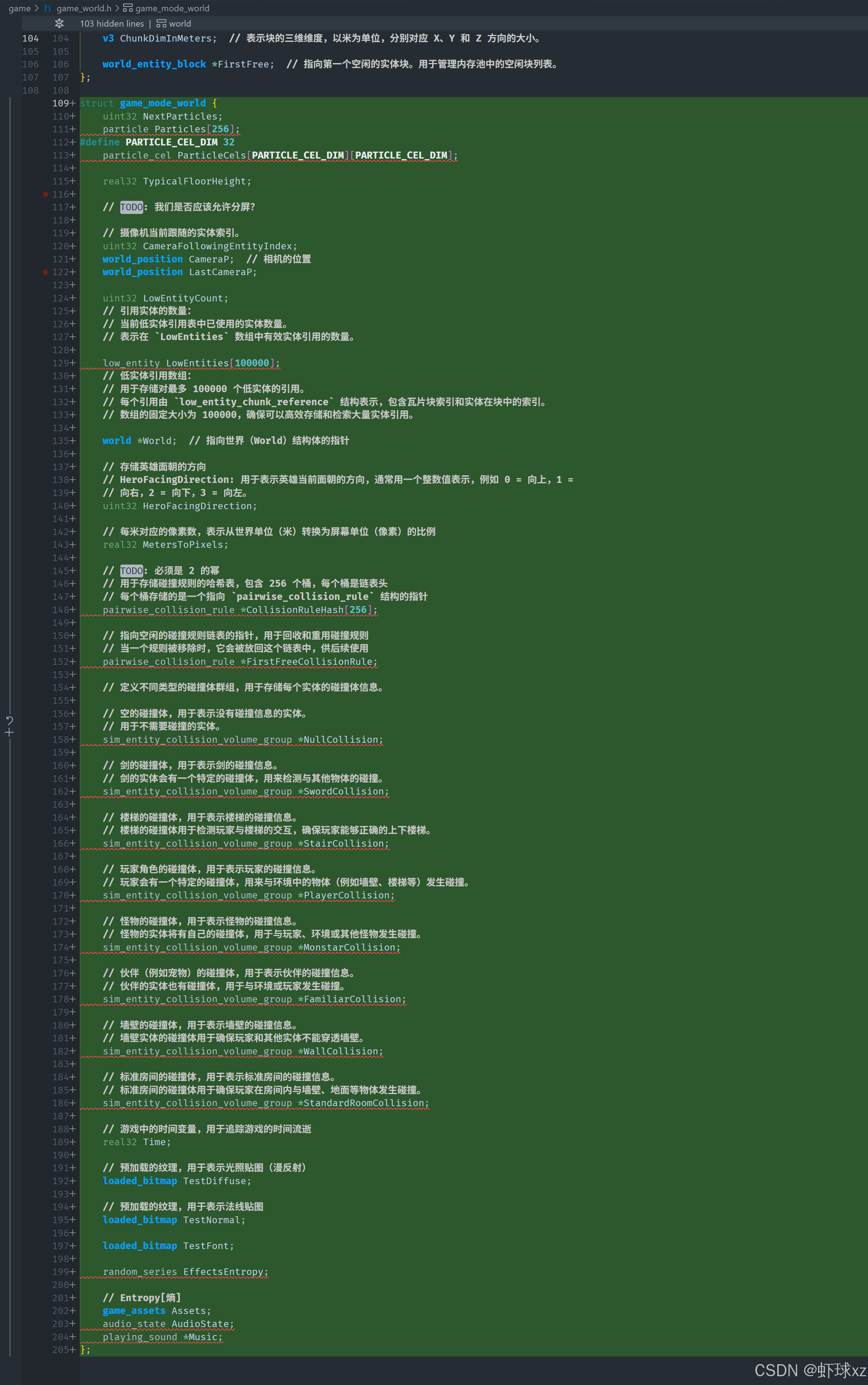Open the game folder breadcrumb

click(20, 8)
